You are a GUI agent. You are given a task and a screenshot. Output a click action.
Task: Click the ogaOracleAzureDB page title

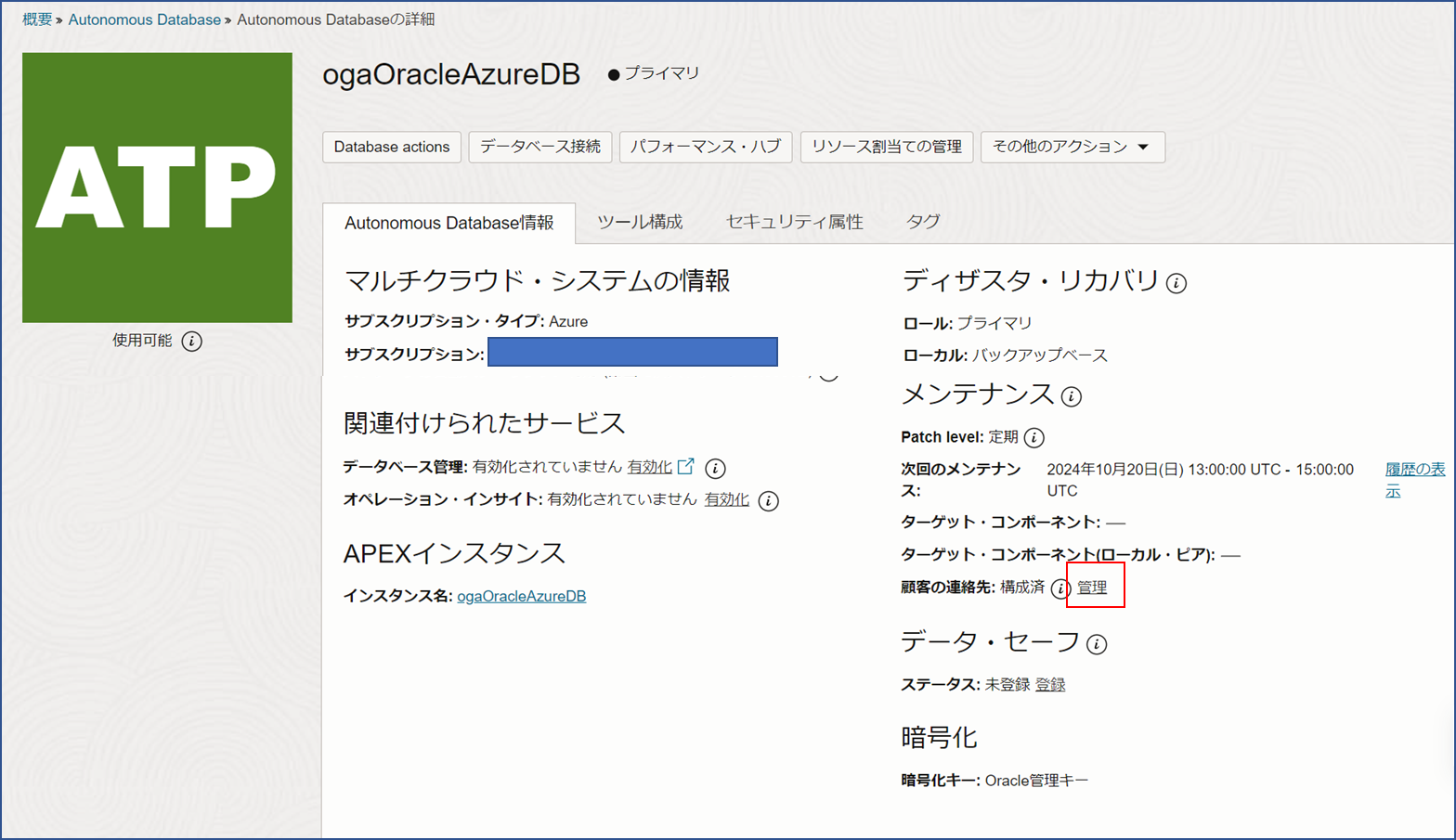pyautogui.click(x=451, y=74)
